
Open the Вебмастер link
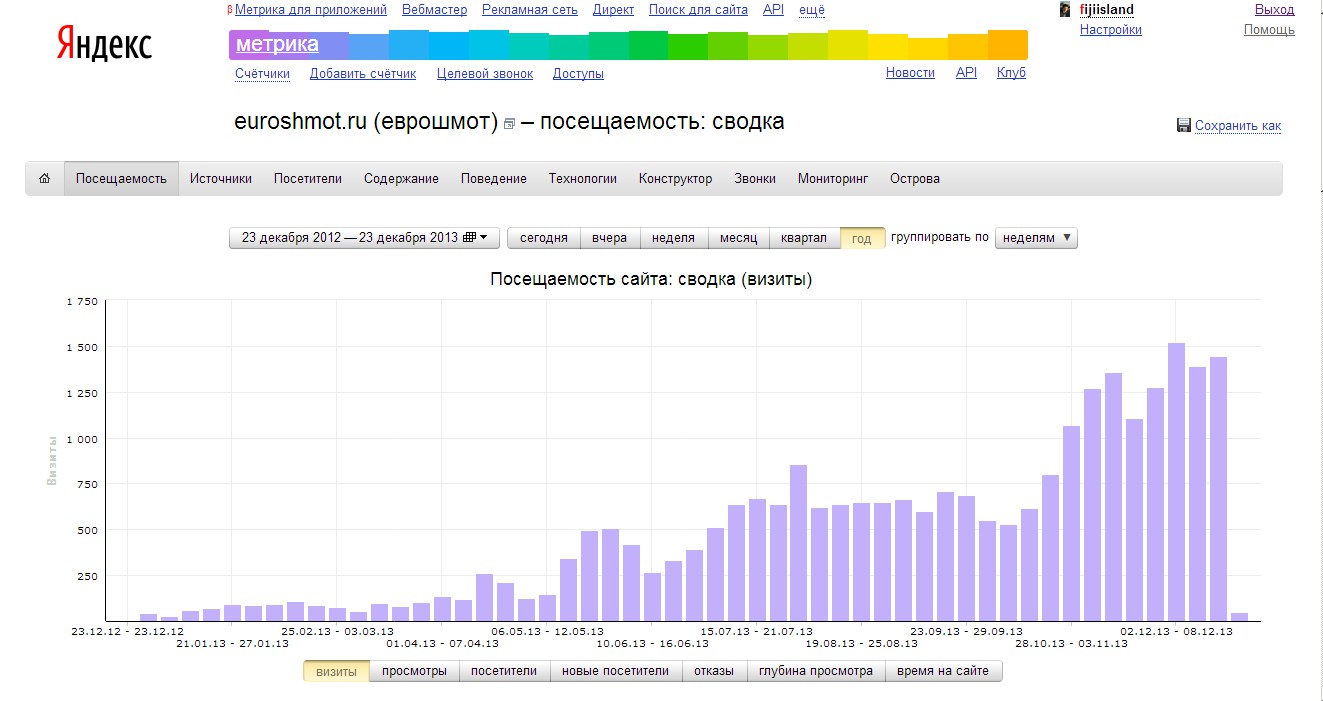coord(434,10)
